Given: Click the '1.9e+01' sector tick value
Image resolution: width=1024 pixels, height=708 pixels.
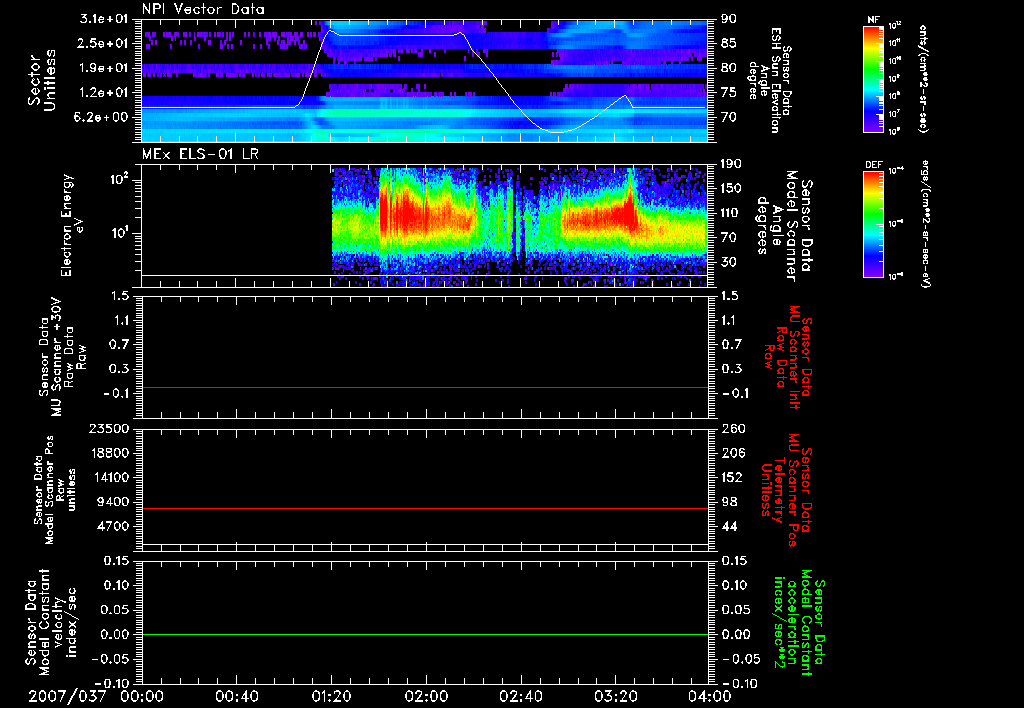Looking at the screenshot, I should click(x=104, y=68).
